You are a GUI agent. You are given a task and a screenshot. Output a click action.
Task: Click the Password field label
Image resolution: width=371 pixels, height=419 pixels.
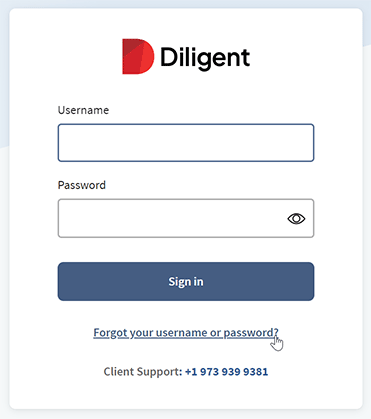click(x=82, y=185)
